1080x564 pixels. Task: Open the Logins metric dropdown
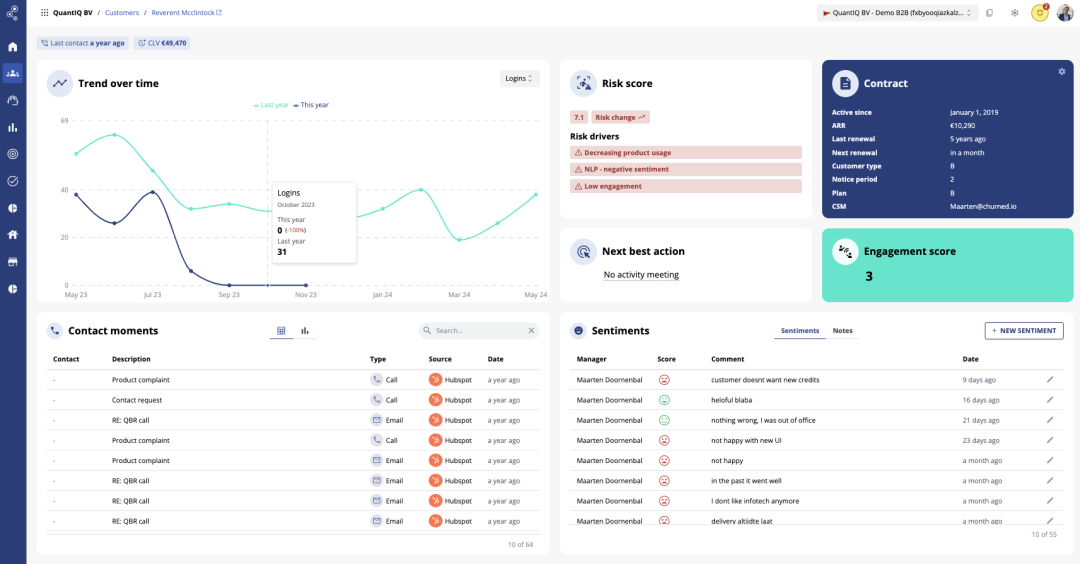pos(519,79)
